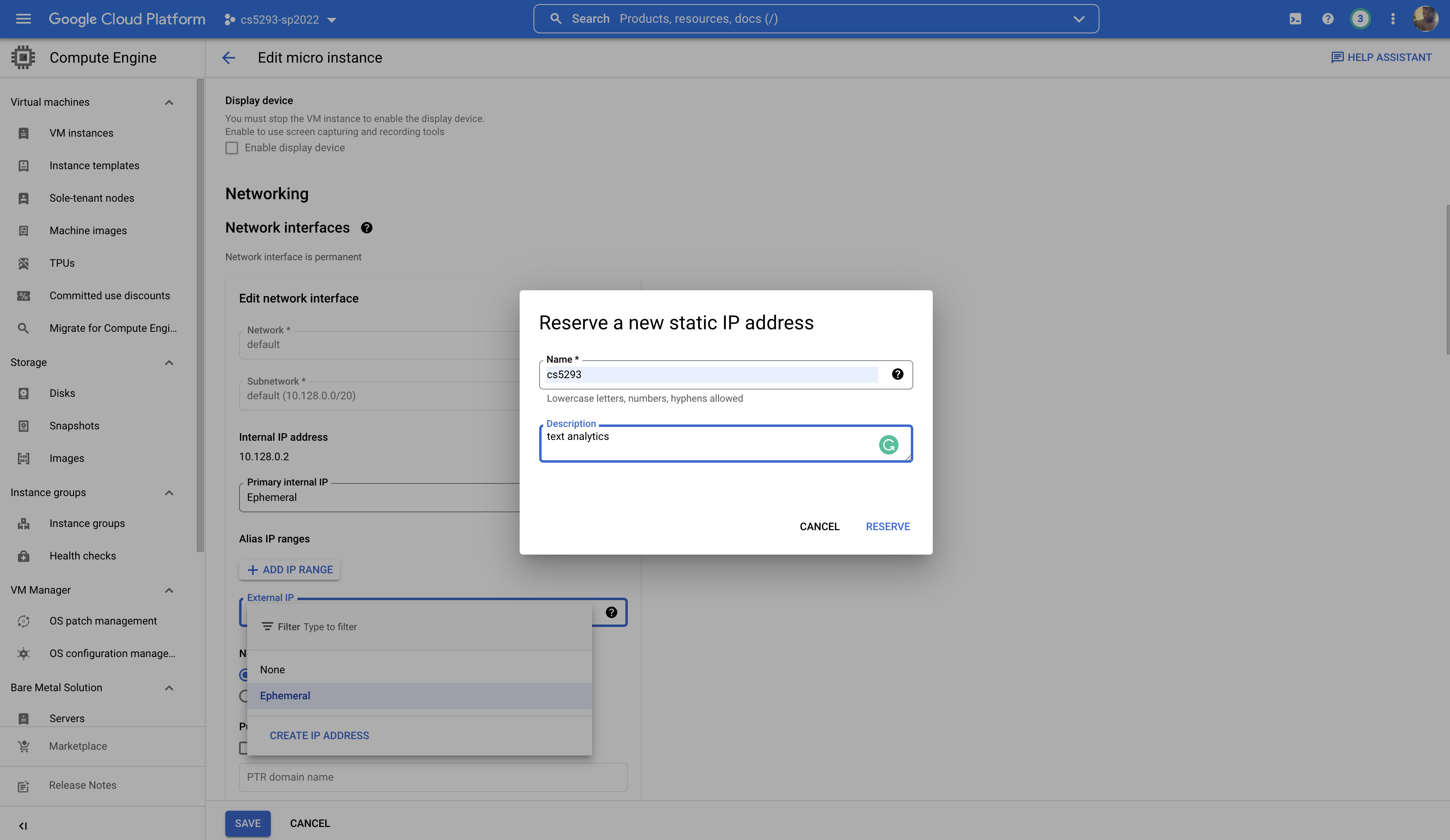Viewport: 1450px width, 840px height.
Task: Enable the display device checkbox
Action: [232, 148]
